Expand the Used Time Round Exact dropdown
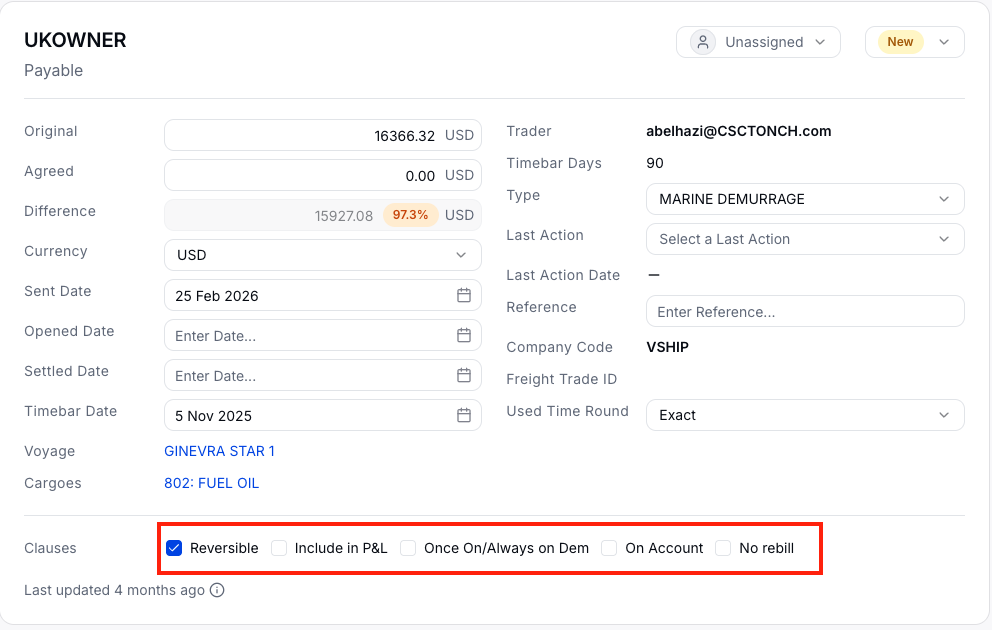Viewport: 992px width, 630px height. coord(805,415)
